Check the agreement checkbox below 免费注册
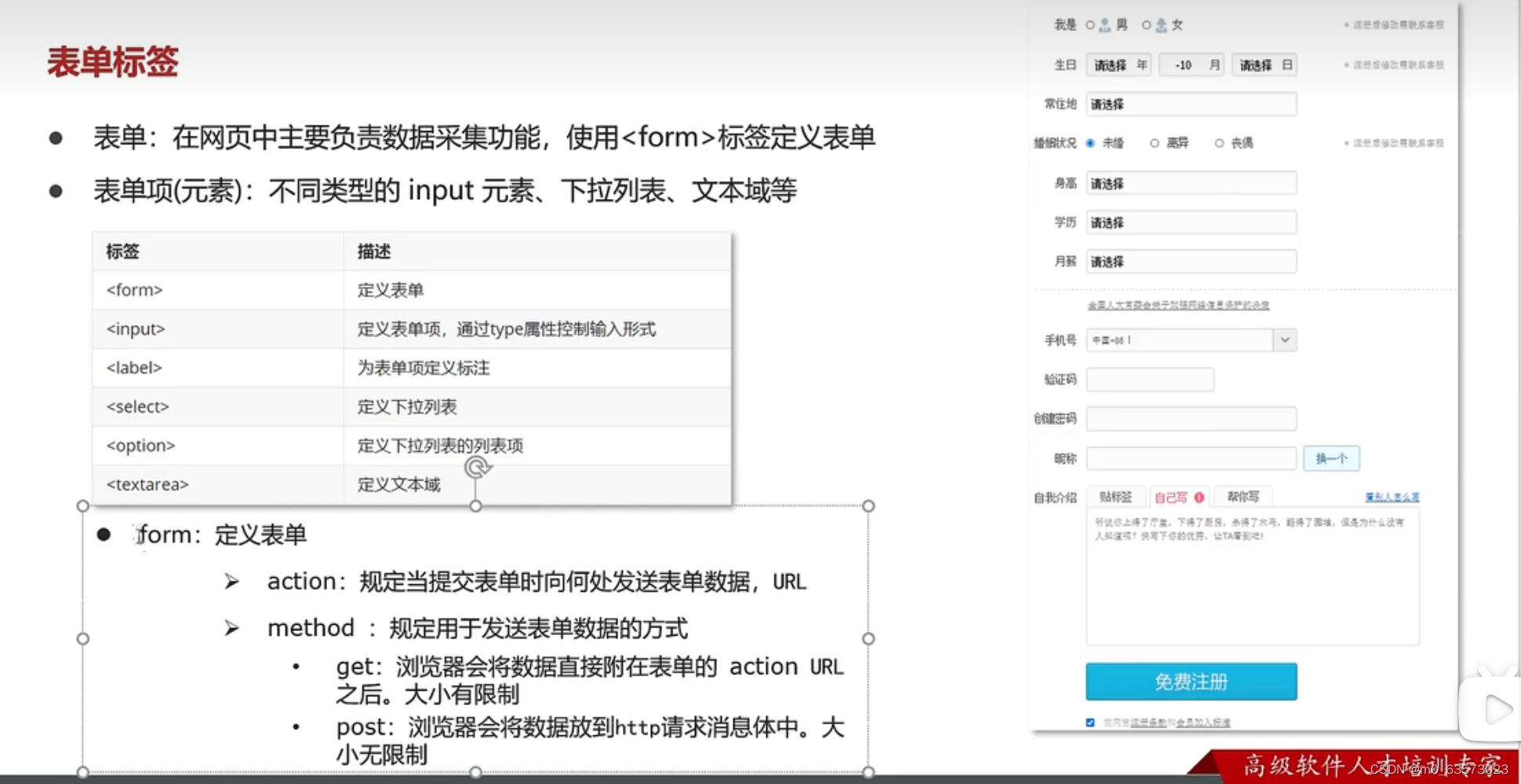 (x=1090, y=722)
